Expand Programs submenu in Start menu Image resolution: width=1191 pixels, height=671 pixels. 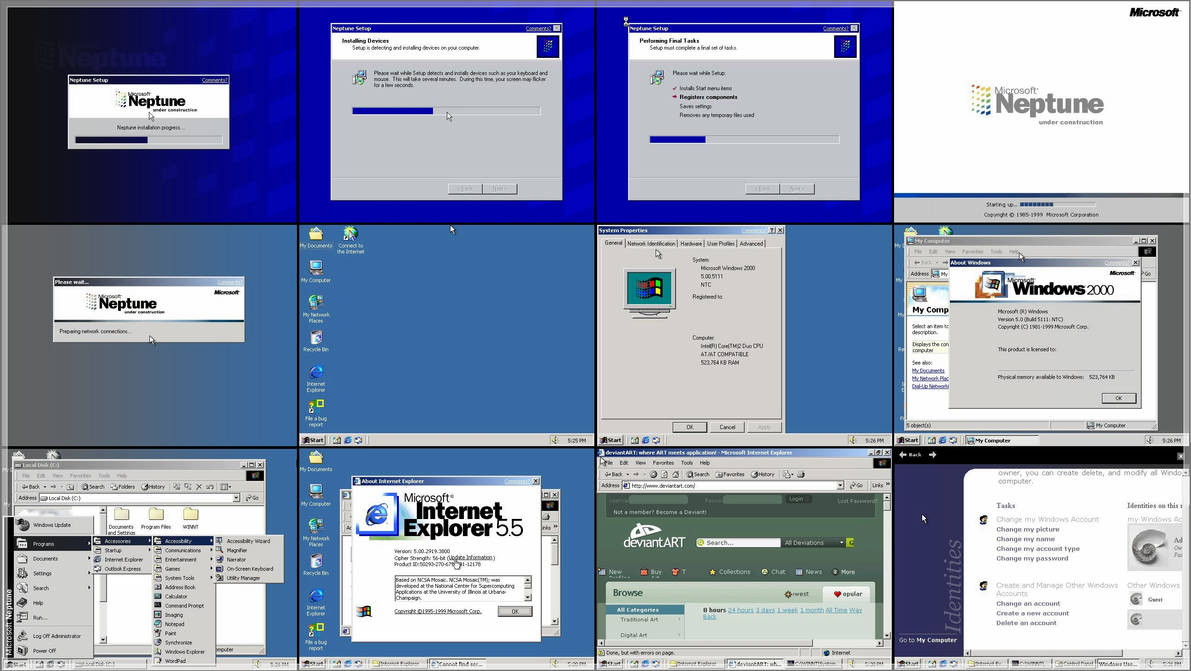[53, 544]
